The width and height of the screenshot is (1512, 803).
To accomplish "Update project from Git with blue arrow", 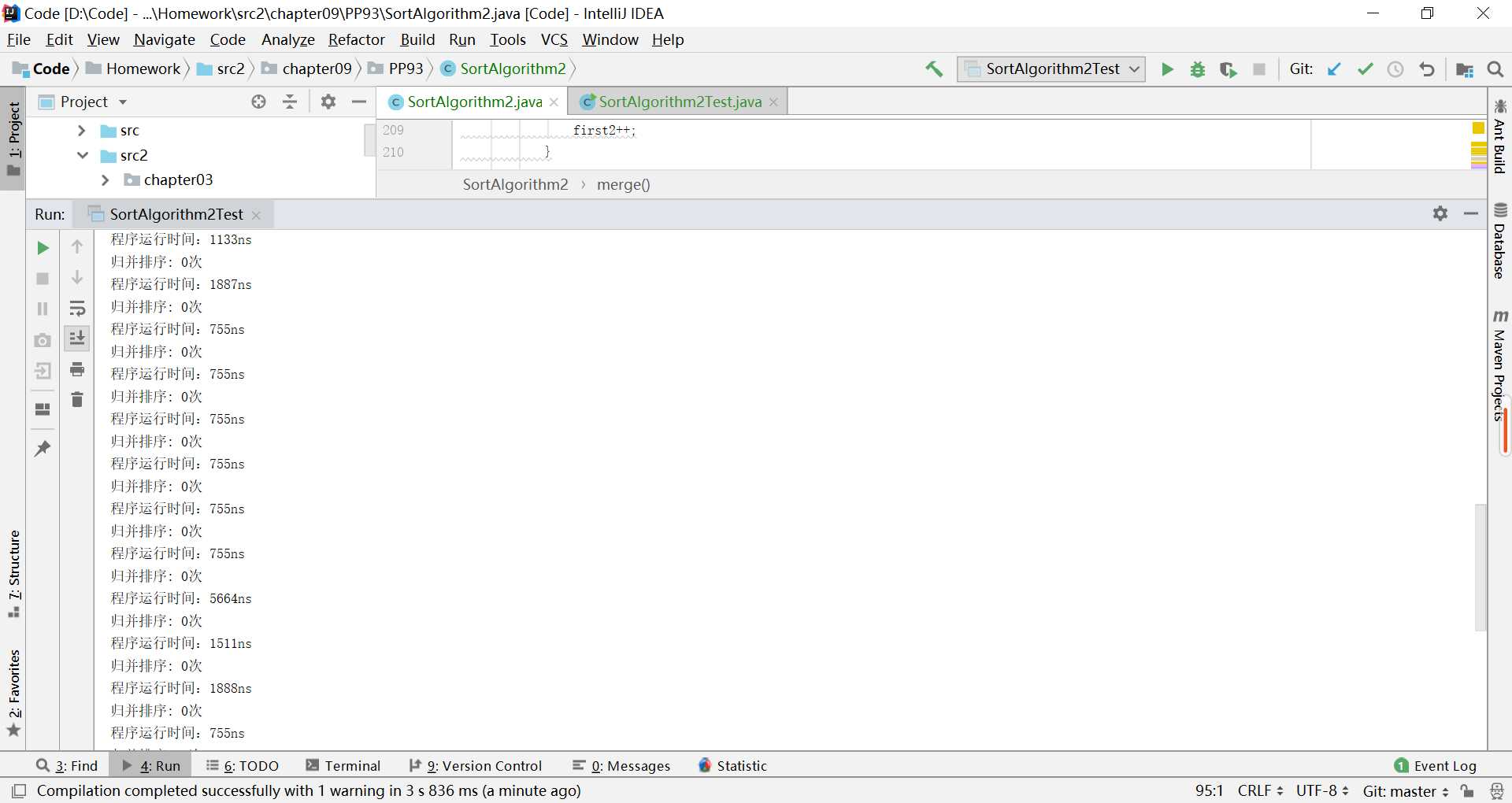I will tap(1334, 69).
